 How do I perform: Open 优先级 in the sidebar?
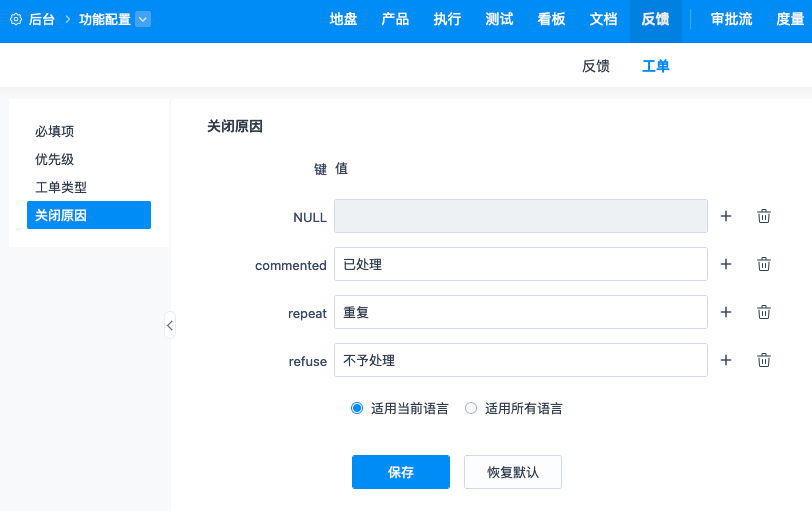(x=55, y=159)
